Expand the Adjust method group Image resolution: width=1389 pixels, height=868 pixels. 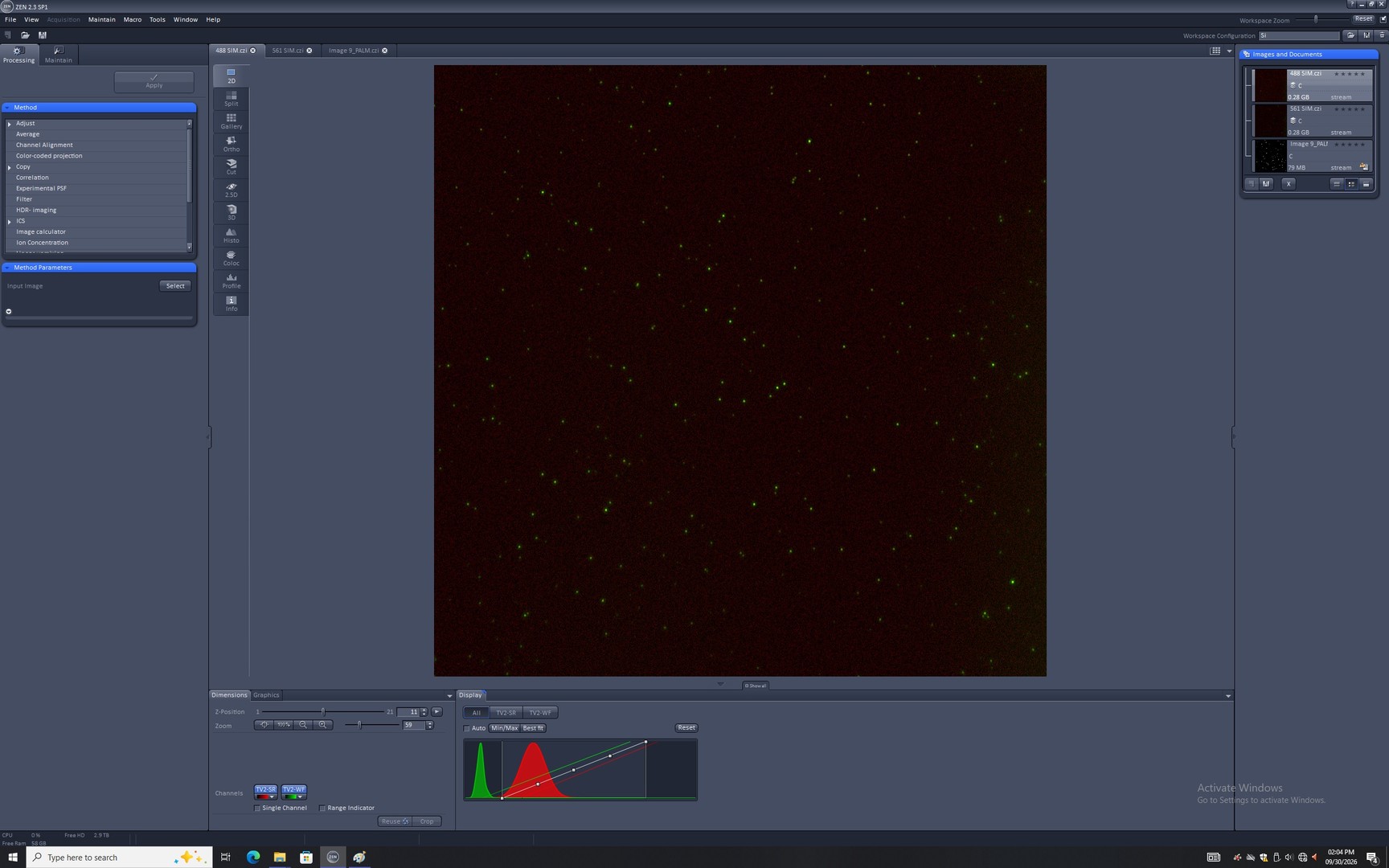[10, 124]
